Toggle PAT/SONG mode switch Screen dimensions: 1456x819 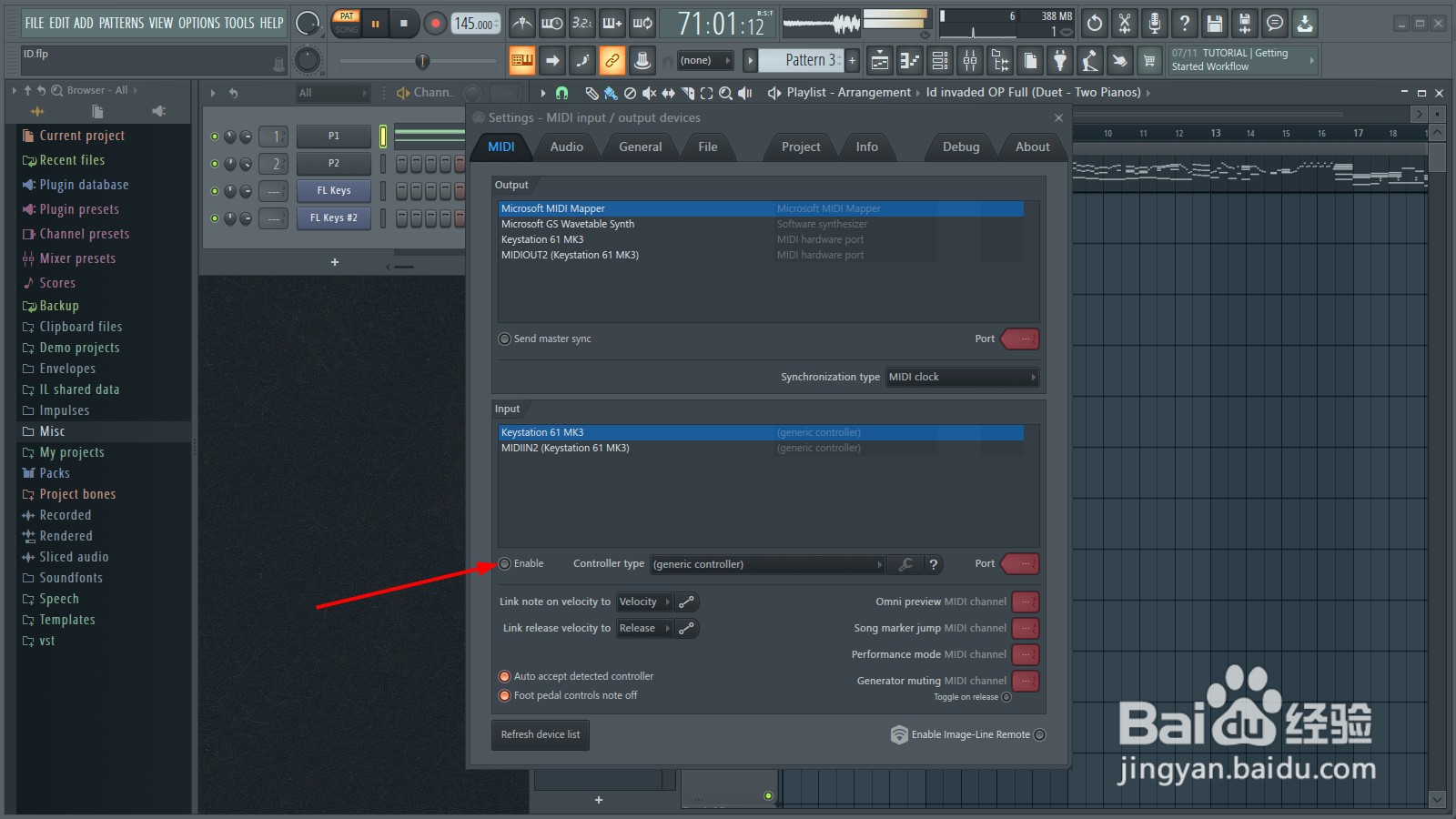[347, 24]
